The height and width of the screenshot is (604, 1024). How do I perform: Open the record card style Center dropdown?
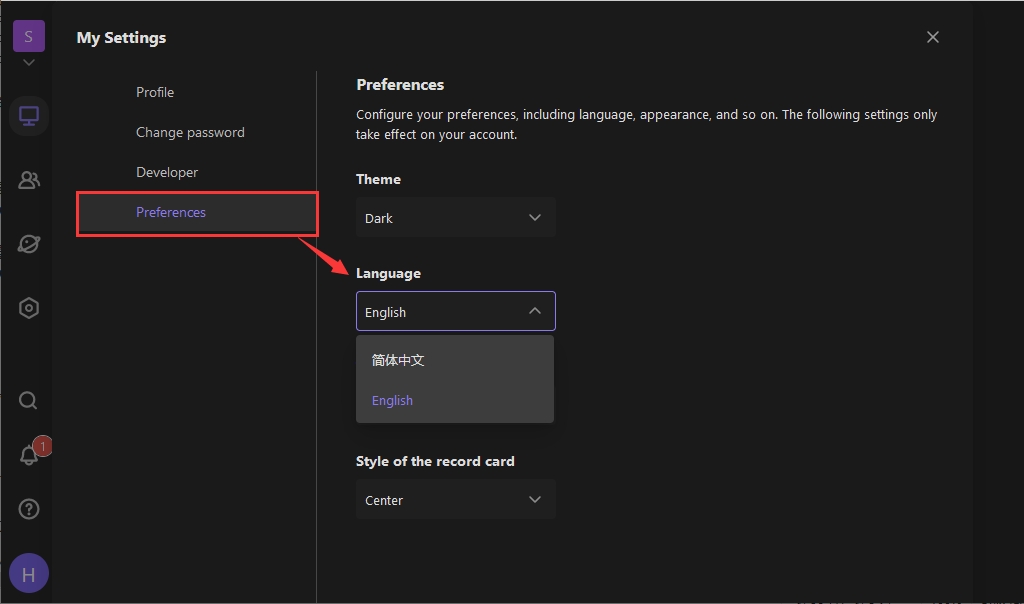click(455, 500)
